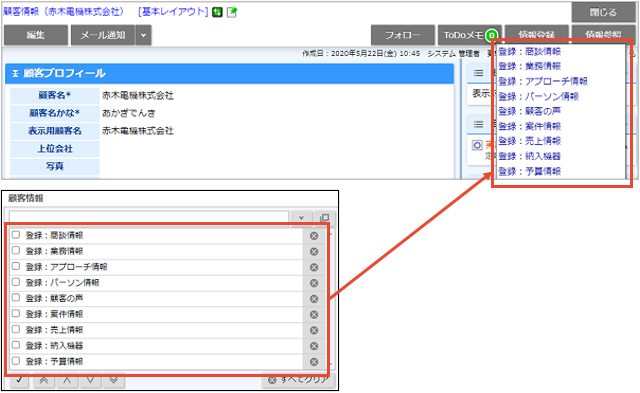Remove 登録：売上情報 with its X icon

(314, 330)
